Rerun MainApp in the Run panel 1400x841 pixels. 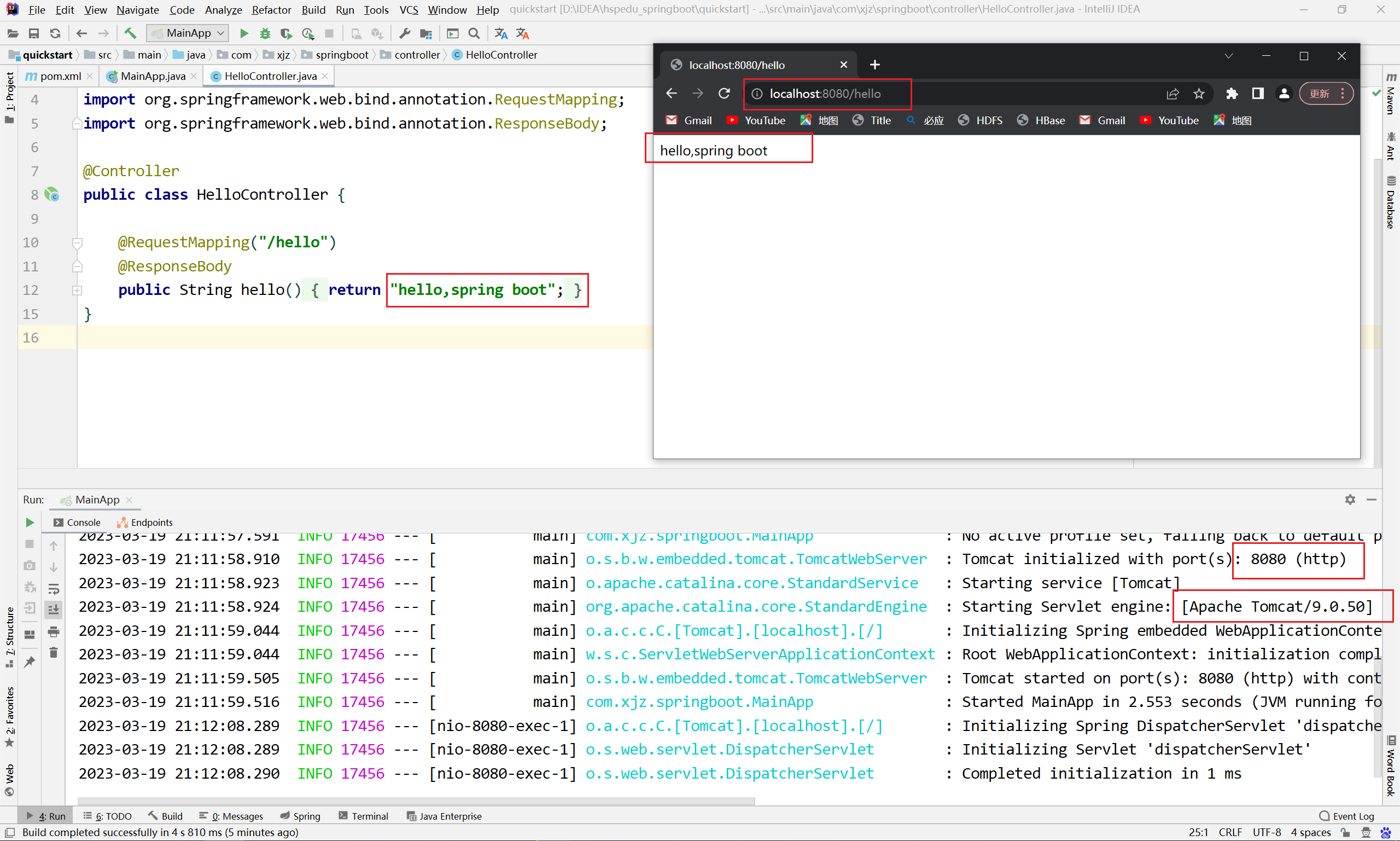tap(30, 522)
